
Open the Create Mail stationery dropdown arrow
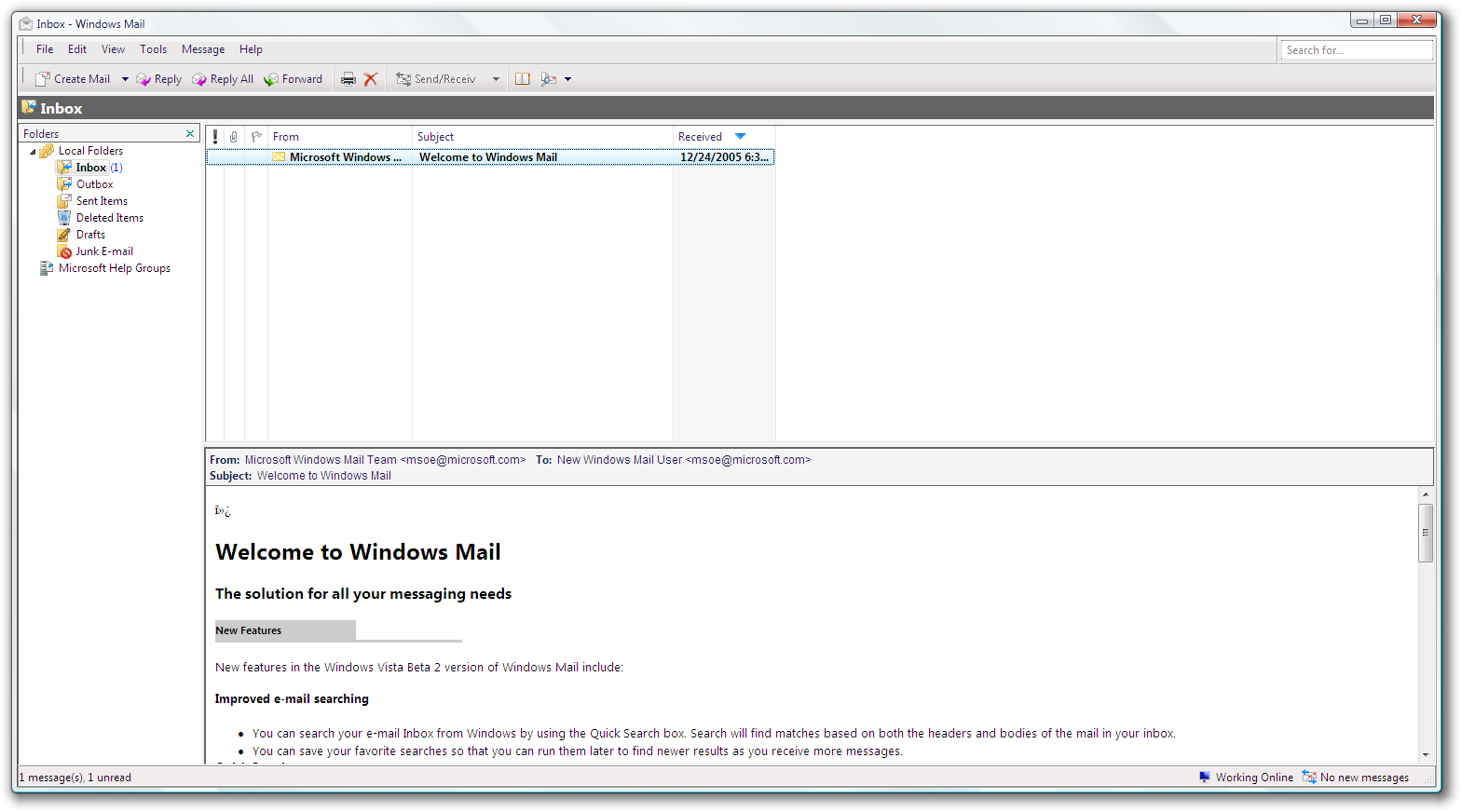(x=125, y=79)
